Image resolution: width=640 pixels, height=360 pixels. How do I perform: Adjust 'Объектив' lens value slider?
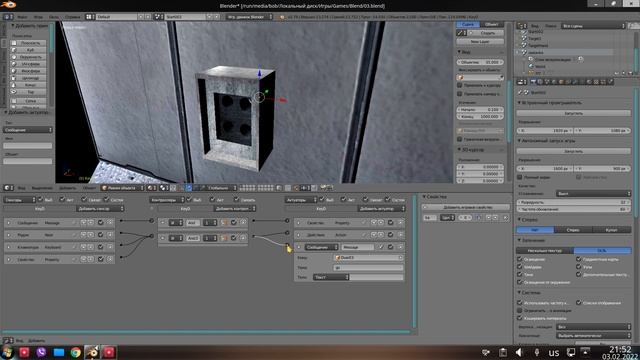point(480,62)
